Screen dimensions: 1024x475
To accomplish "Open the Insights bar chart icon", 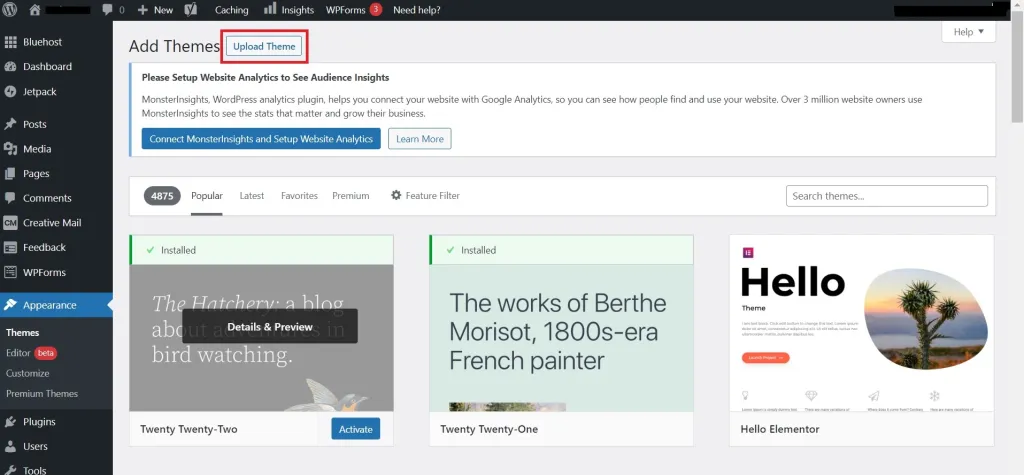I will (270, 9).
